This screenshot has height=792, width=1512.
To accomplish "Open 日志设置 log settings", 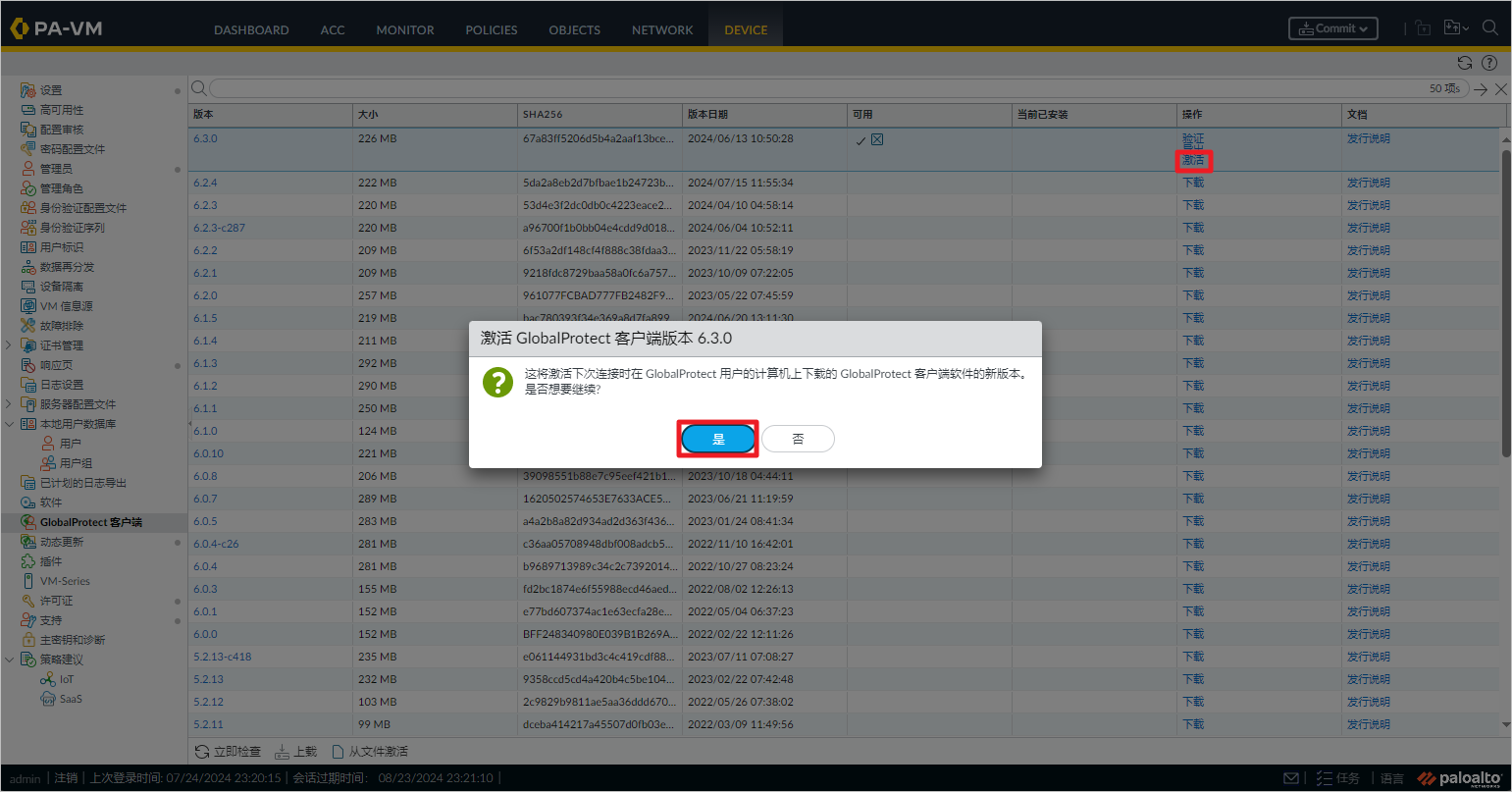I will click(x=61, y=385).
